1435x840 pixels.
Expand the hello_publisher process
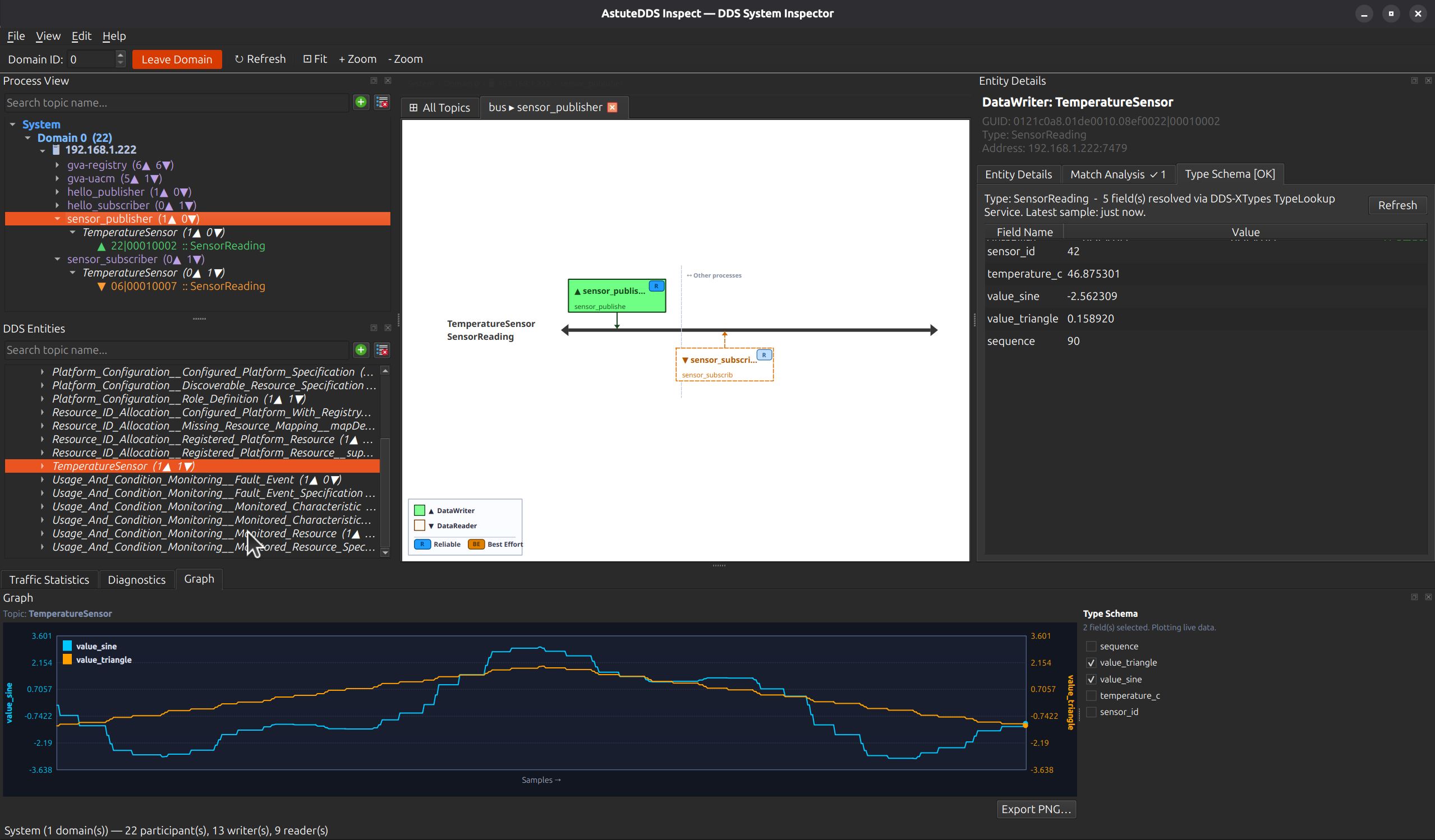(58, 192)
